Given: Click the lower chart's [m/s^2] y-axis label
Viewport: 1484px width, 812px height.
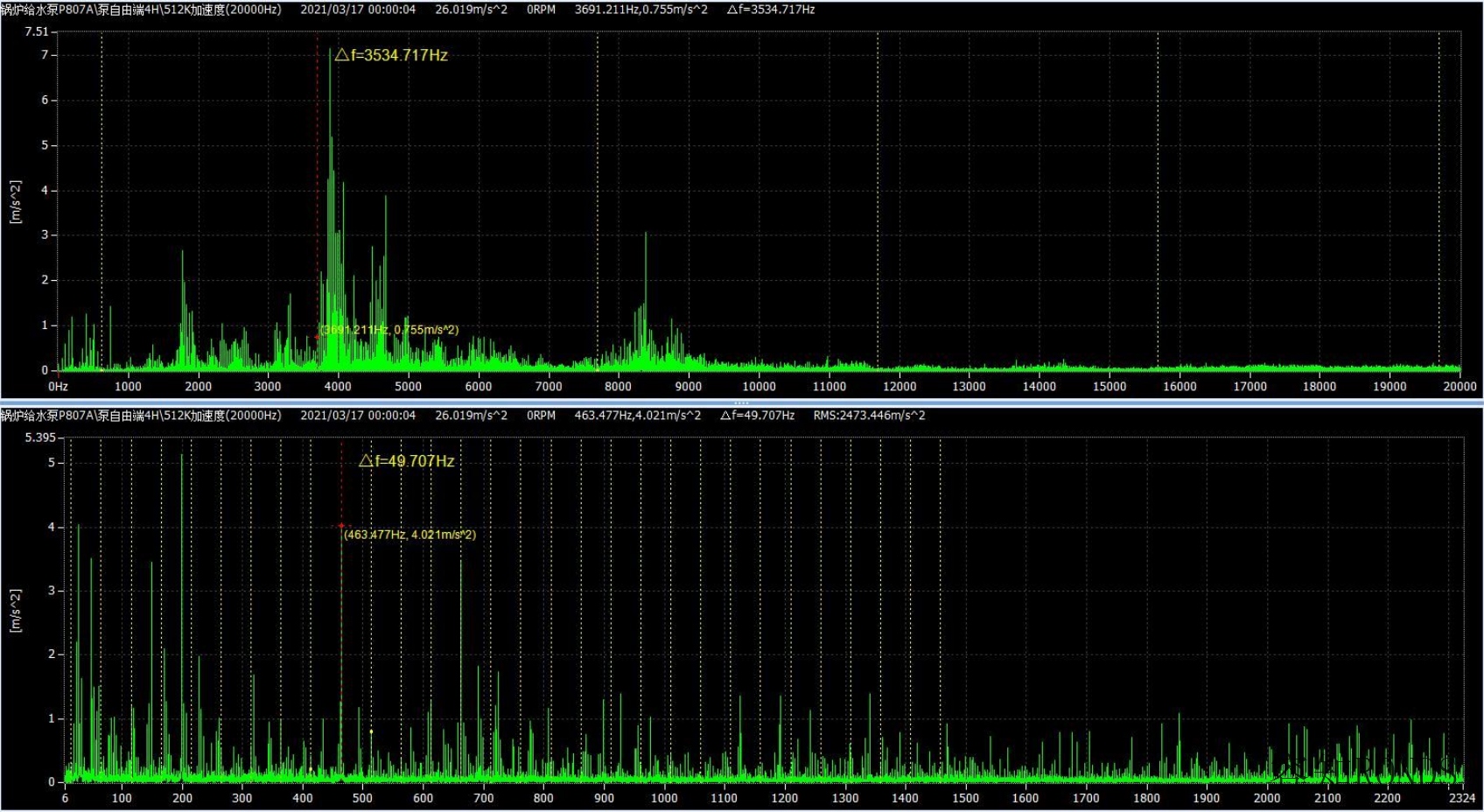Looking at the screenshot, I should click(15, 610).
